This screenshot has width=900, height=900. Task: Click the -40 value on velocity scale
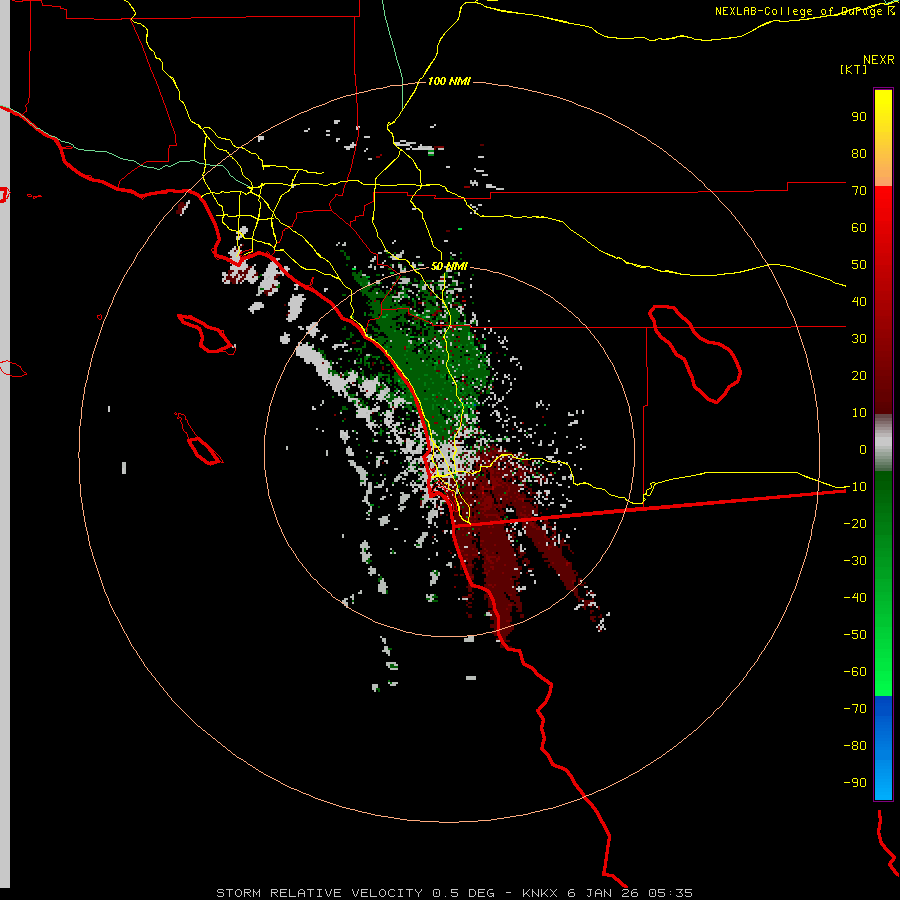click(x=855, y=598)
